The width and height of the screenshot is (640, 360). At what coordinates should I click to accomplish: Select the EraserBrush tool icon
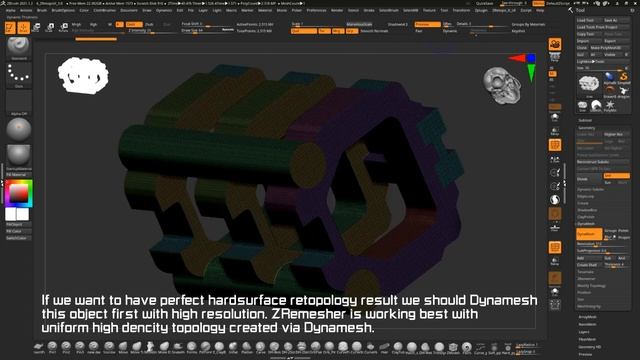[x=609, y=91]
